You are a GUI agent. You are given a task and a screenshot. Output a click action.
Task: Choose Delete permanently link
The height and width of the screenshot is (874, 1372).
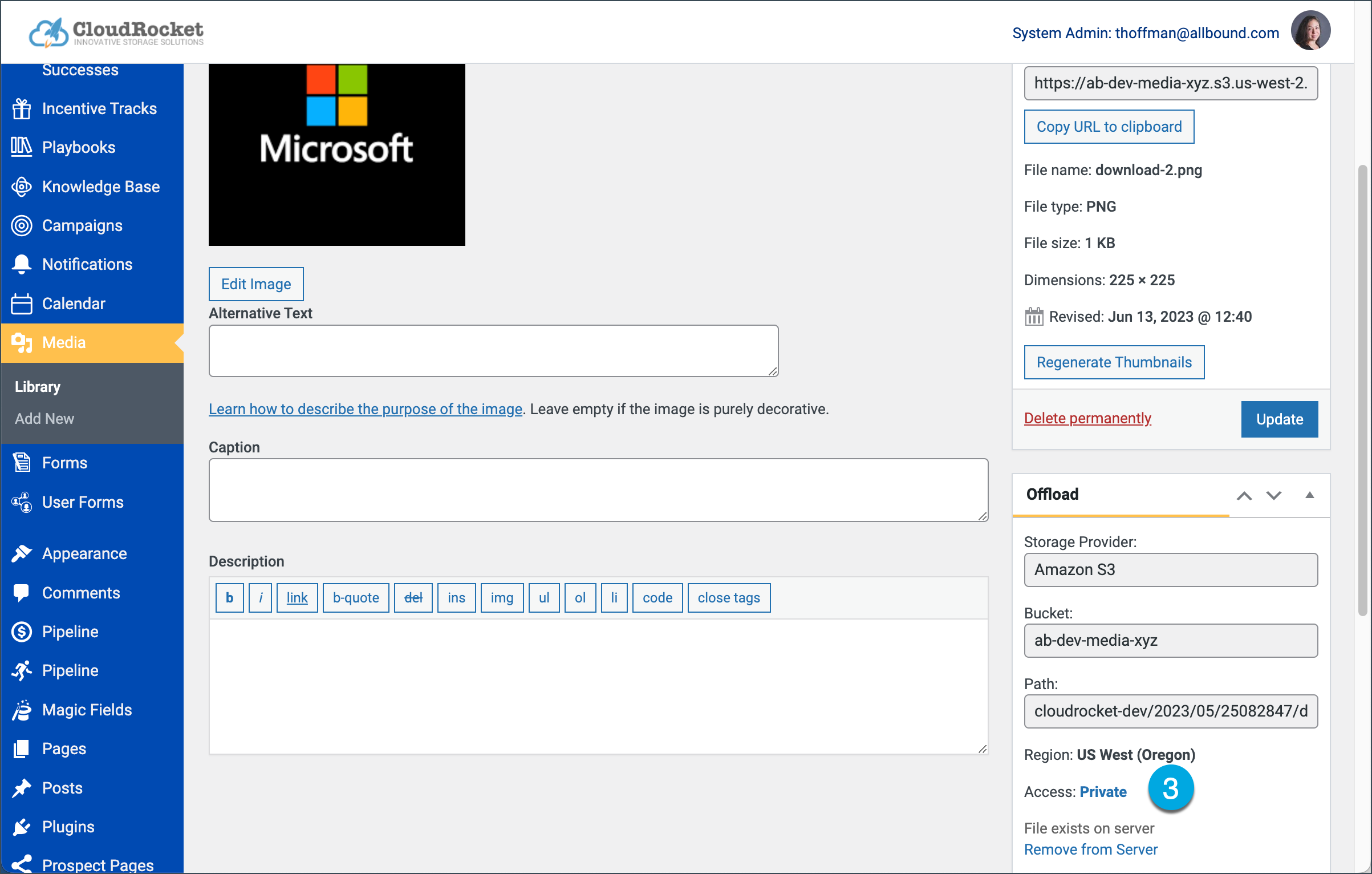(1087, 418)
